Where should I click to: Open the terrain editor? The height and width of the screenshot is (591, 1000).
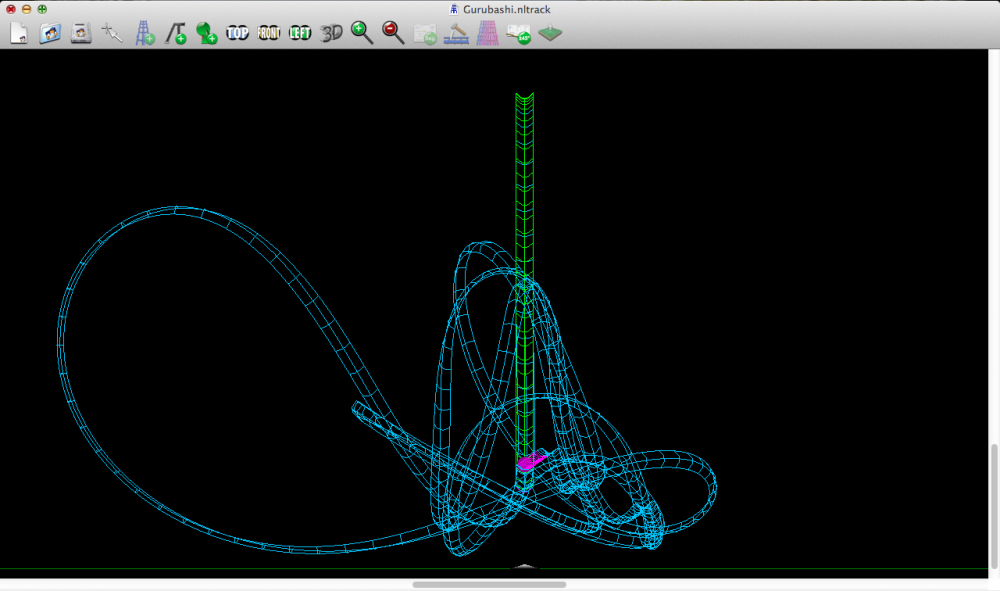click(x=551, y=33)
